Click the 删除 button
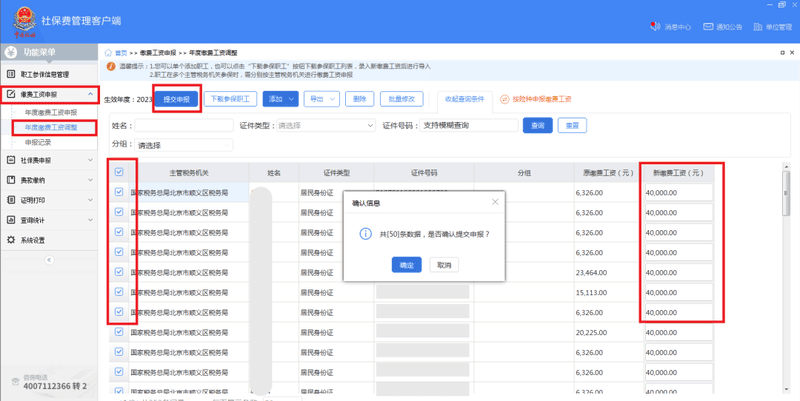 pos(360,99)
